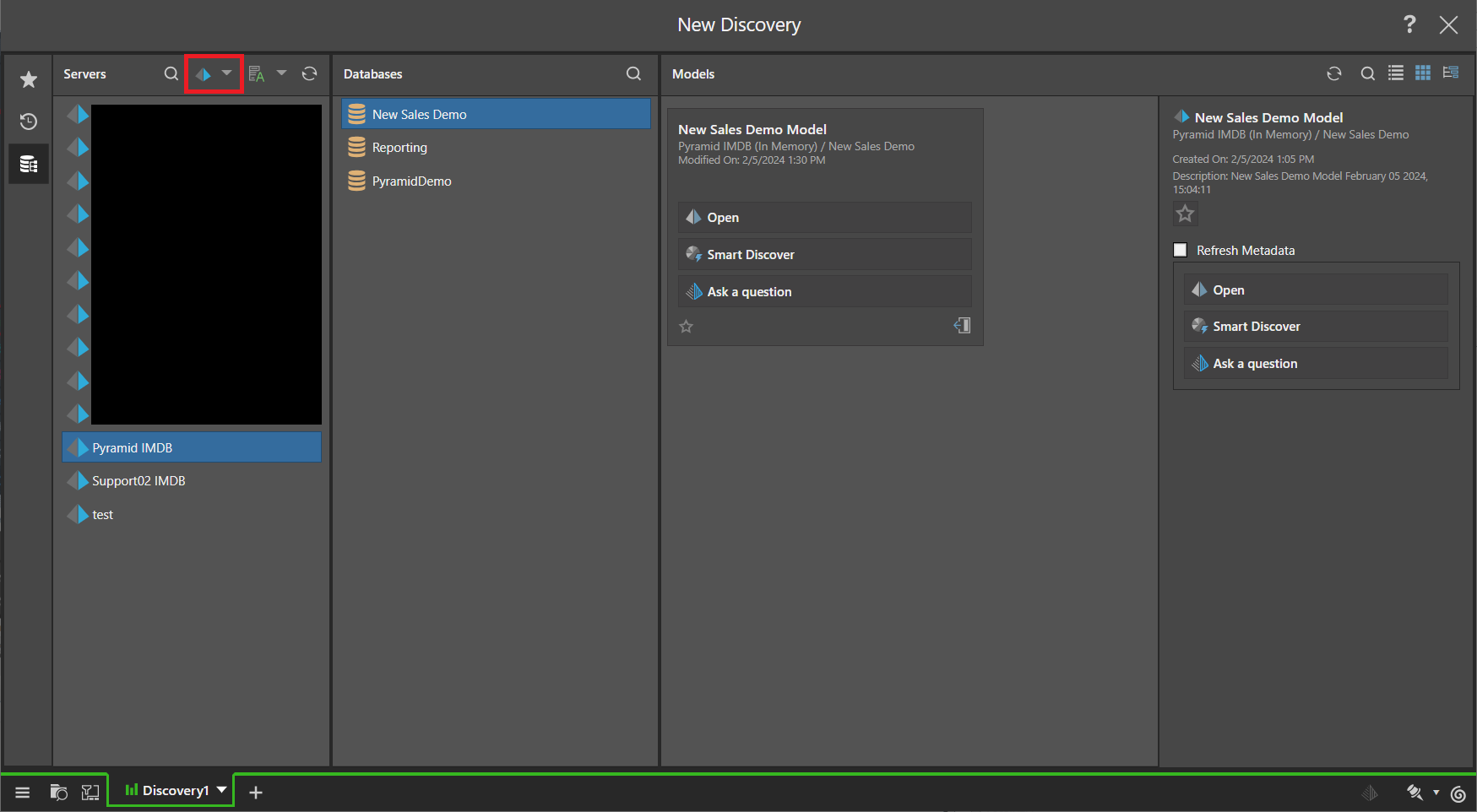The image size is (1477, 812).
Task: Search the Servers list
Action: pos(171,73)
